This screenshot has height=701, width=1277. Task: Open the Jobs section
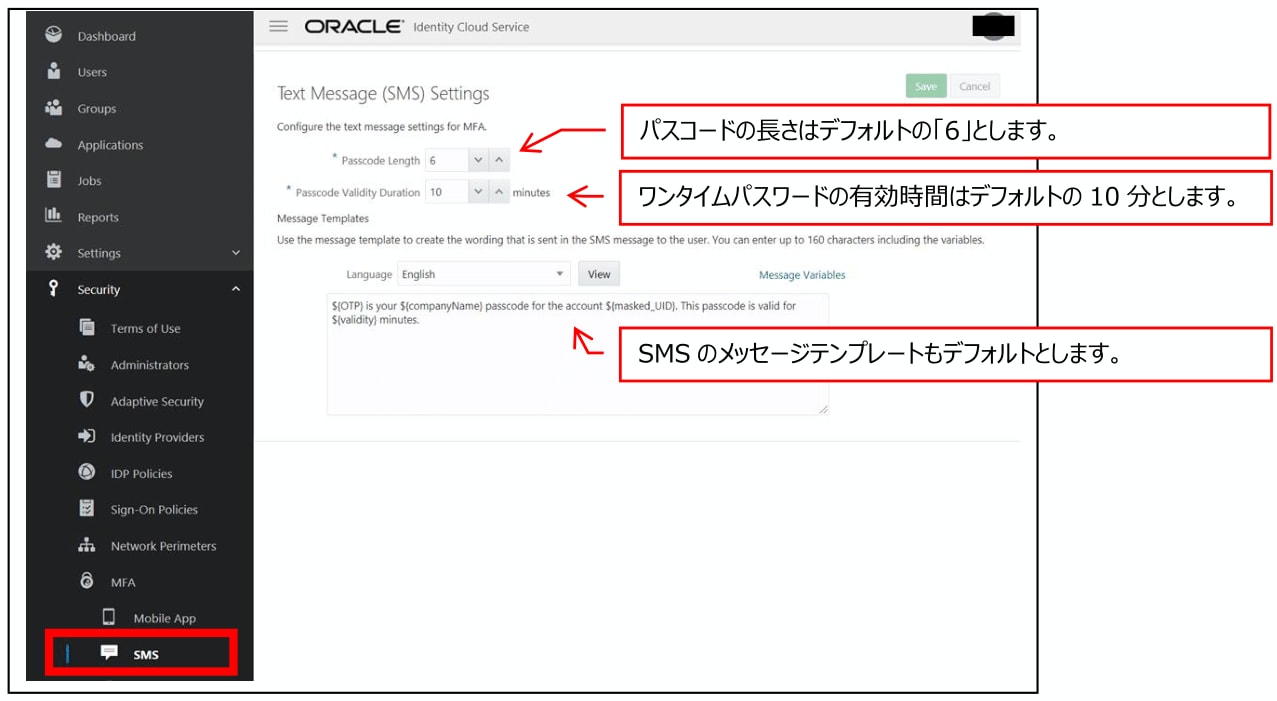click(89, 181)
